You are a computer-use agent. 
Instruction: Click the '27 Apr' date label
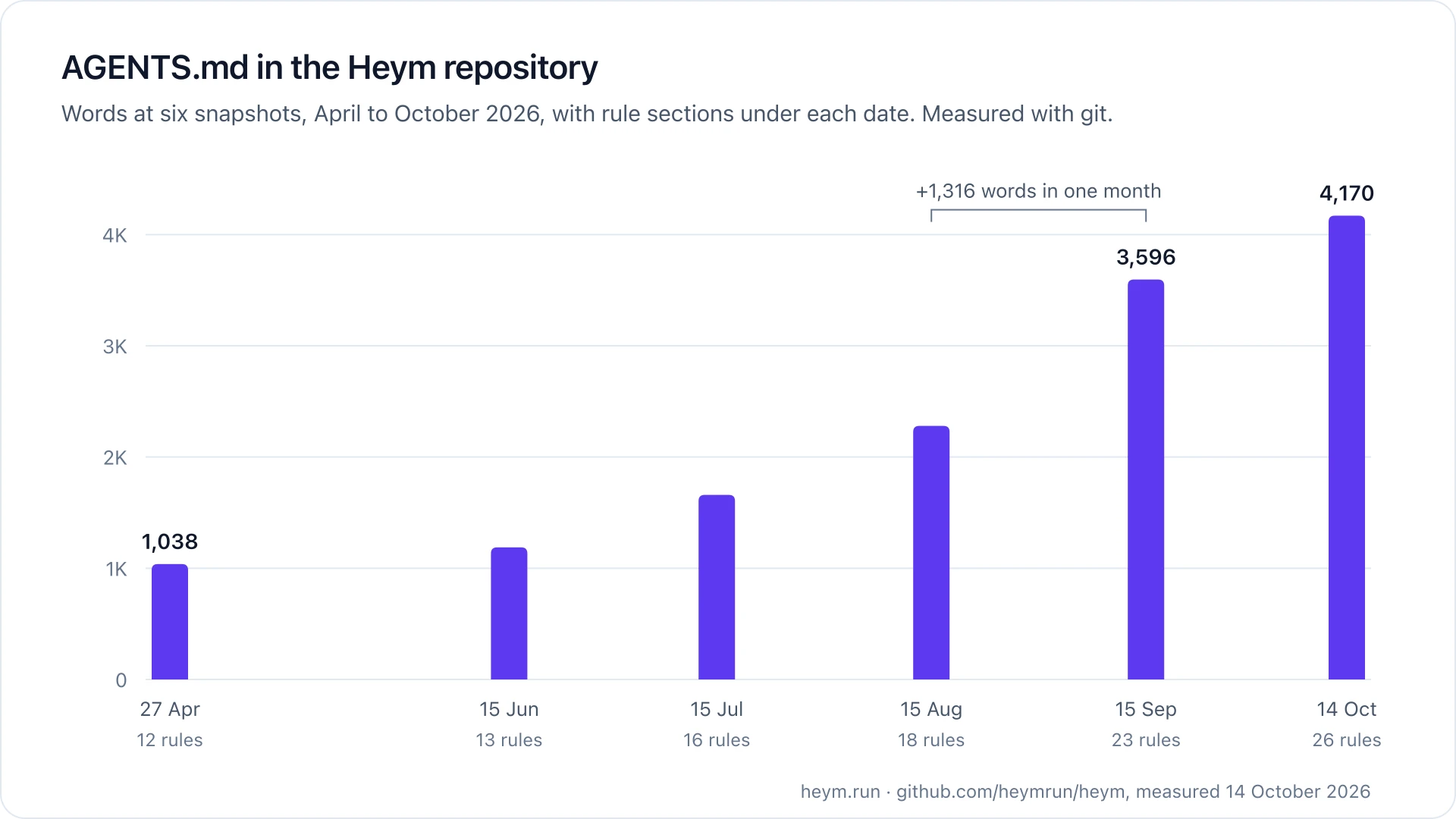point(170,710)
